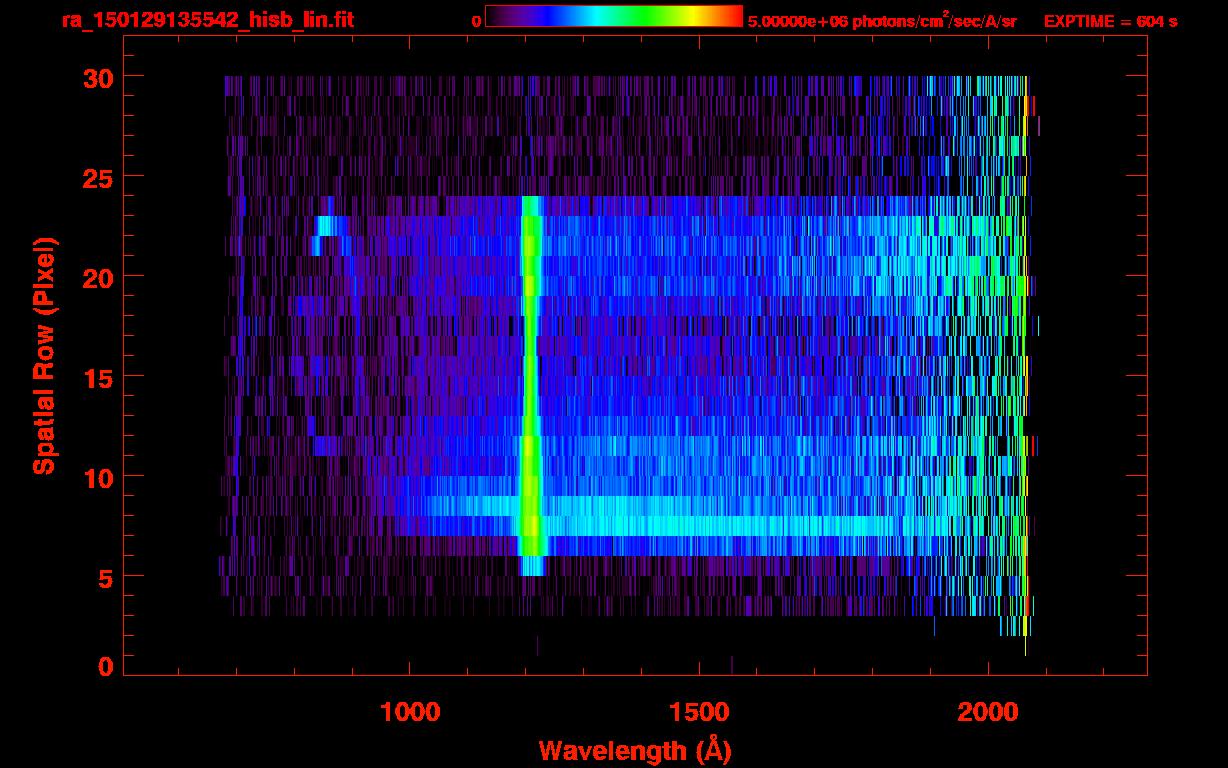Click the 2000 wavelength tick label
The width and height of the screenshot is (1228, 768).
988,713
